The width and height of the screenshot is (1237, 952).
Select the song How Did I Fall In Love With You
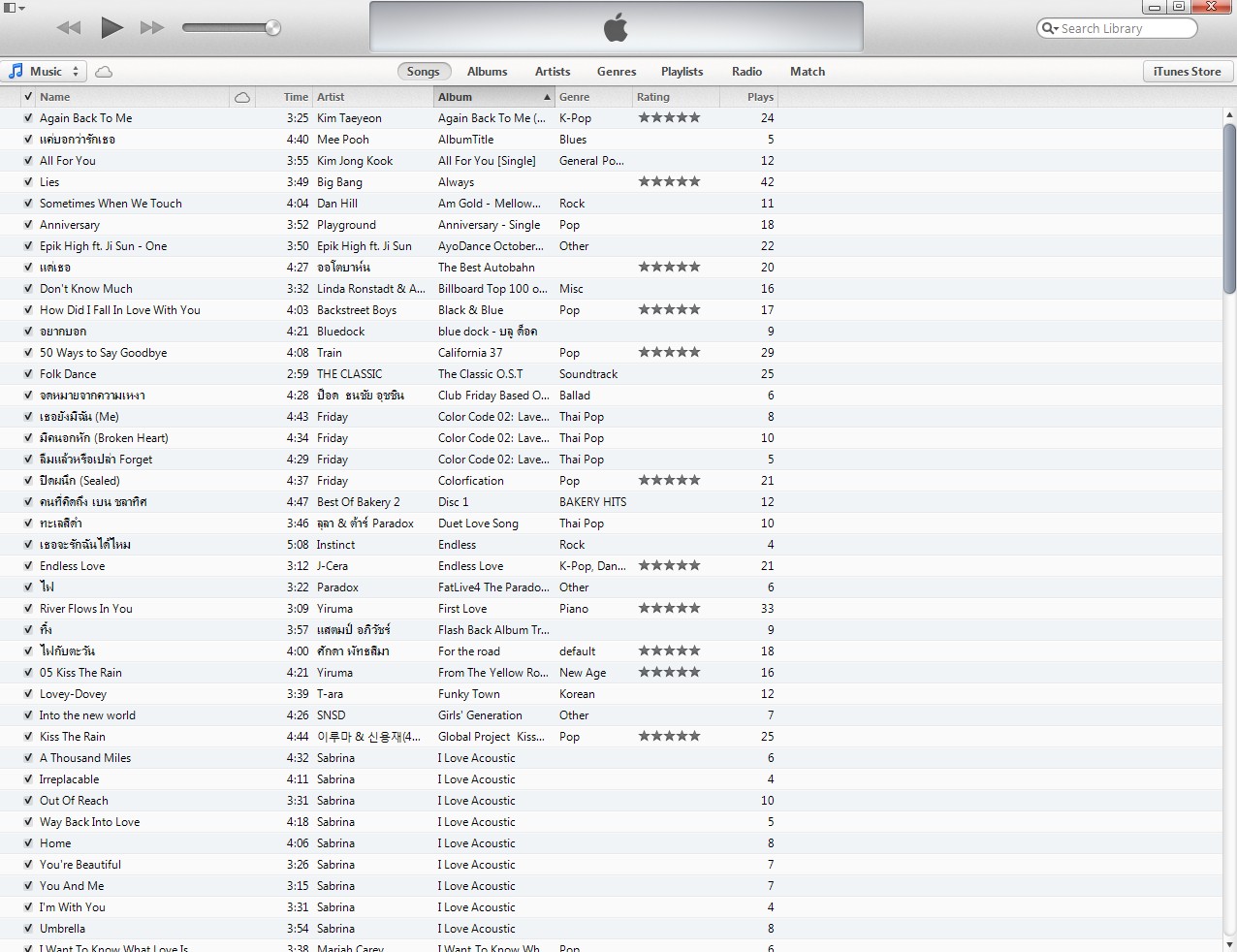[120, 310]
